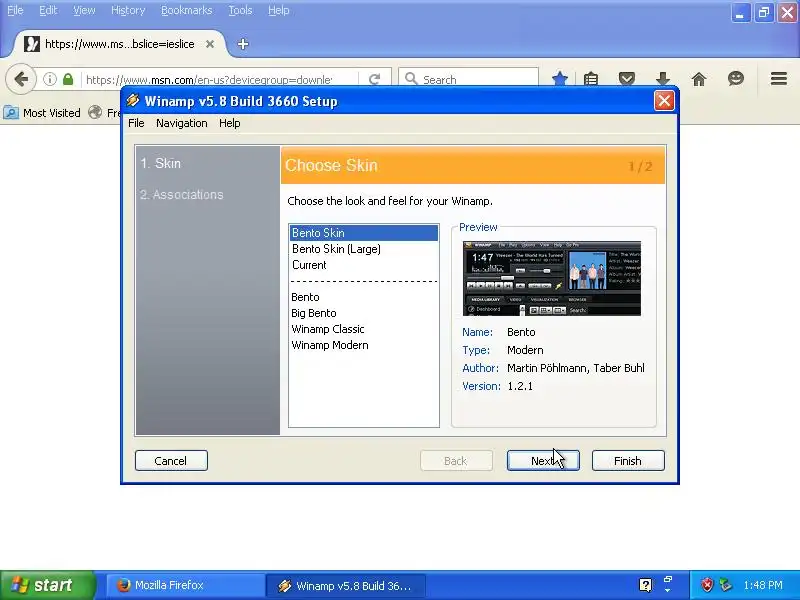The height and width of the screenshot is (600, 800).
Task: Click the help question mark tray icon
Action: pos(645,585)
